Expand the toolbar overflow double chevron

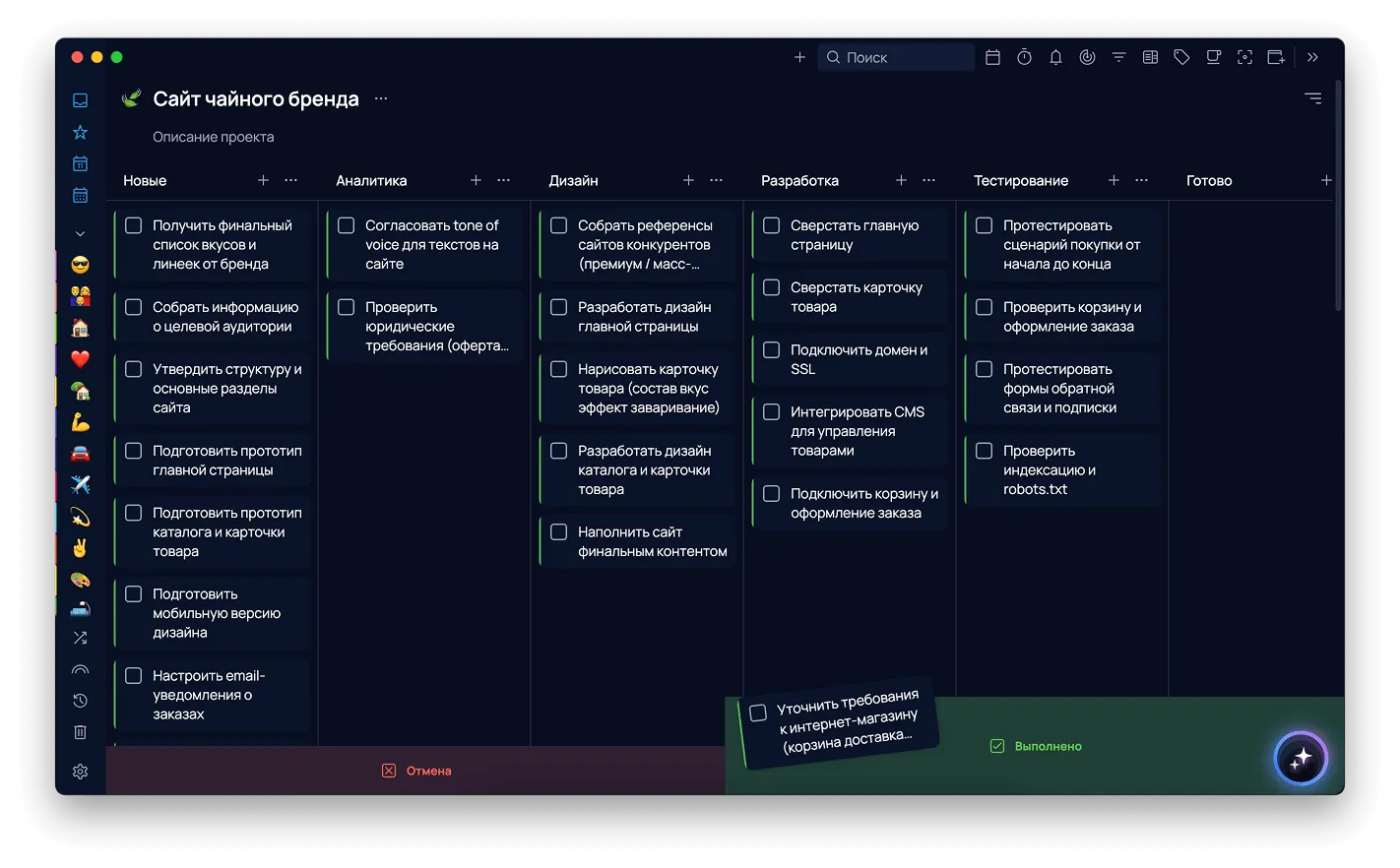click(x=1312, y=57)
